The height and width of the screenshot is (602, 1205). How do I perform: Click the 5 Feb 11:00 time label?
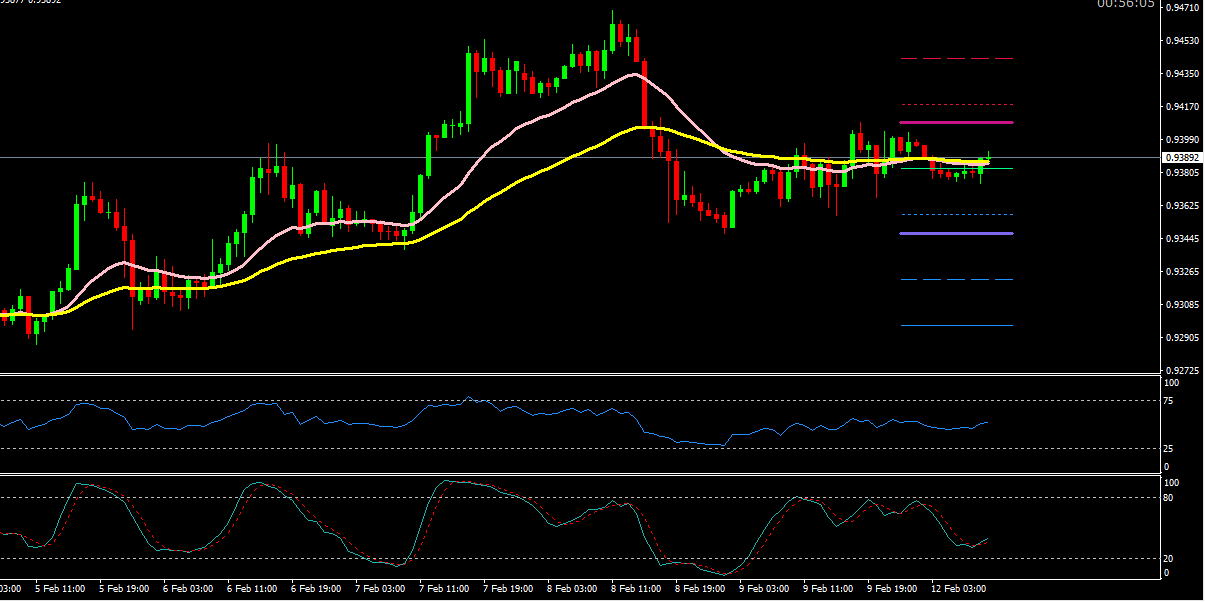[60, 589]
